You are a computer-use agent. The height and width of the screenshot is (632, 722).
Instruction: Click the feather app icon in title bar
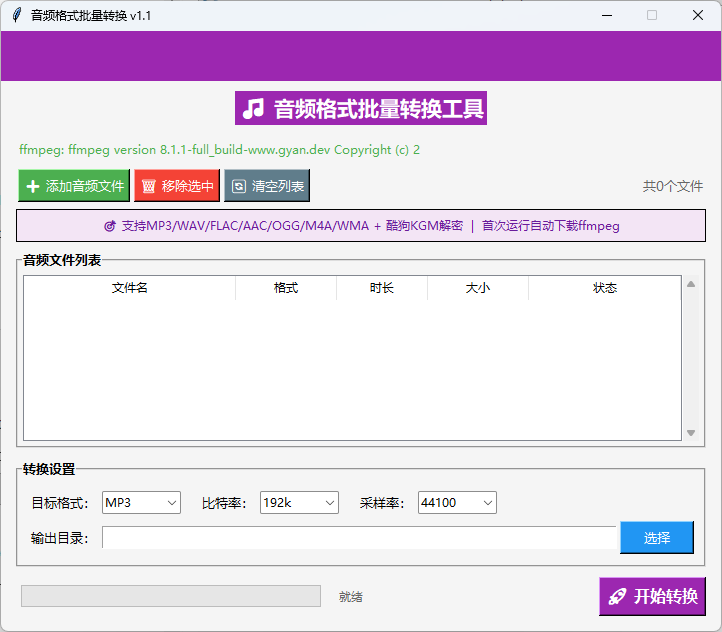[x=17, y=15]
